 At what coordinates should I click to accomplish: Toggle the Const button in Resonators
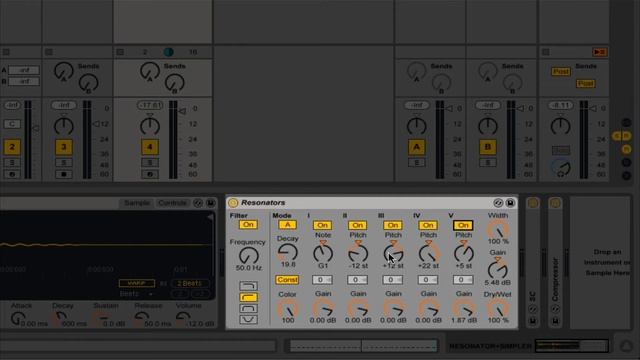(x=287, y=280)
